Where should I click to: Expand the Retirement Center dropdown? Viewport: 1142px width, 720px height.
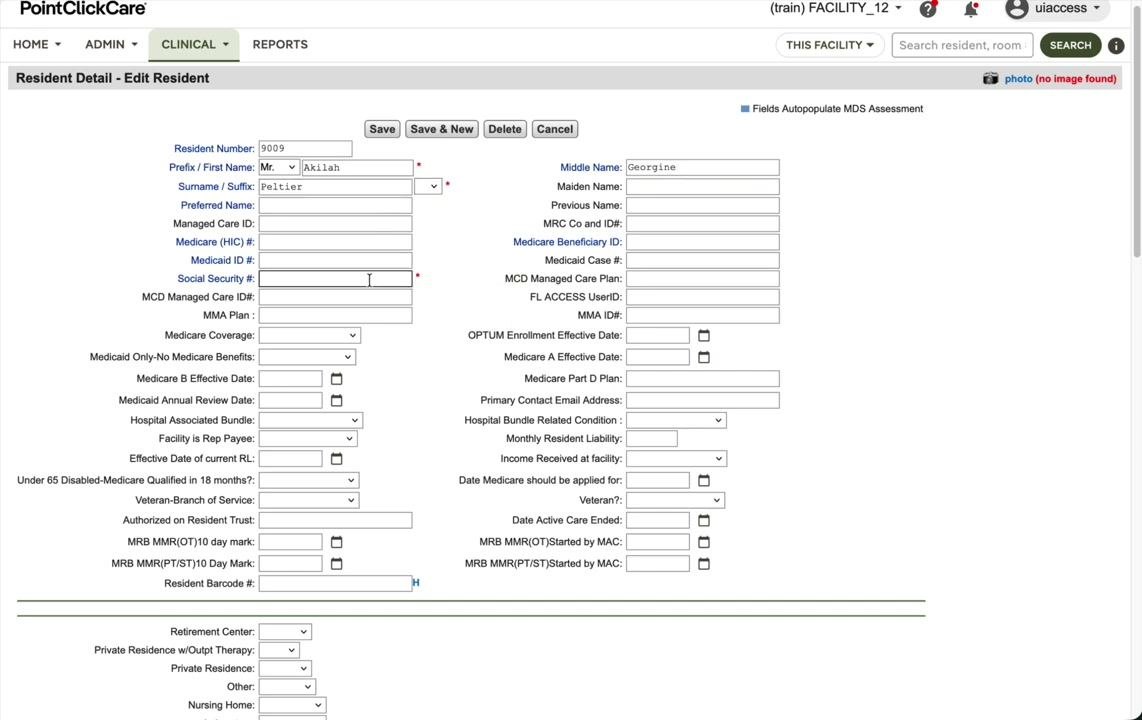[285, 632]
